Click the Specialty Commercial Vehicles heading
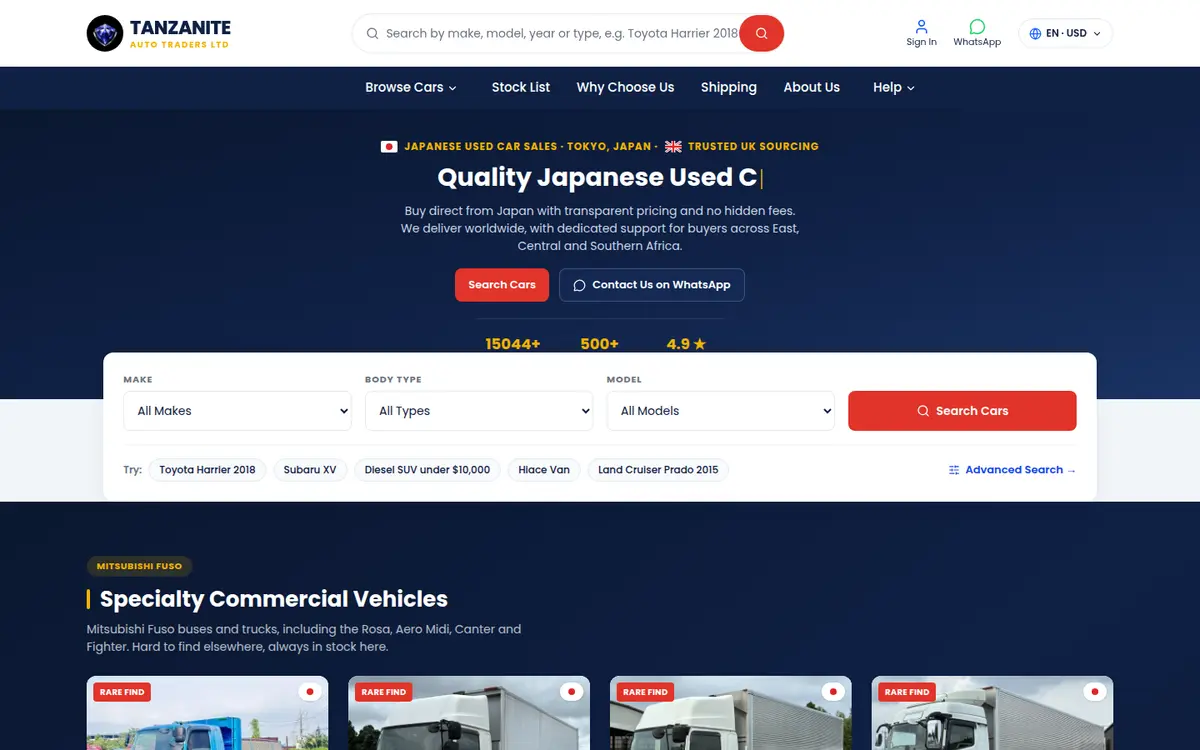1200x750 pixels. coord(274,599)
